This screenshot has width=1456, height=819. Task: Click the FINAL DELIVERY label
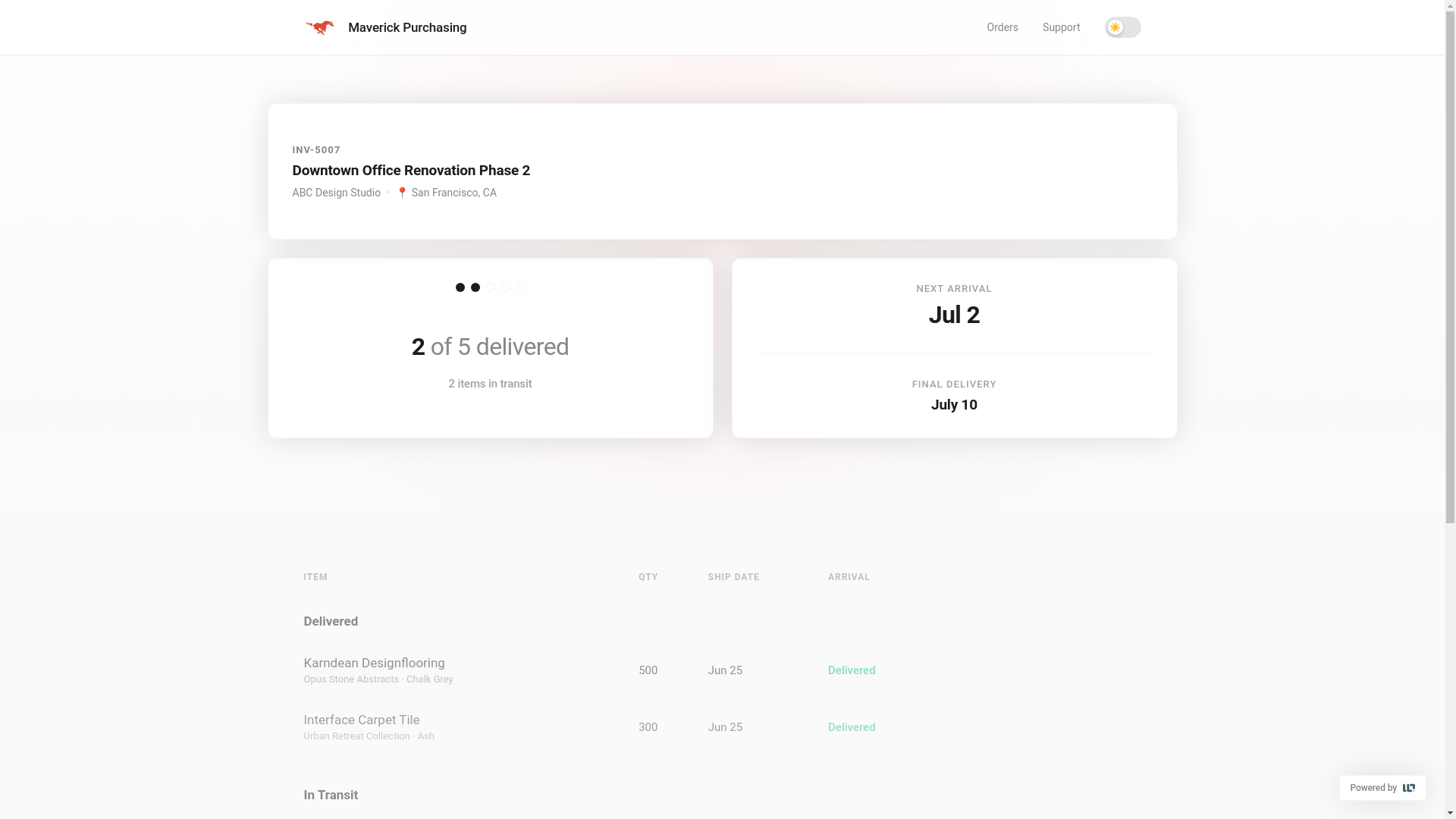tap(954, 384)
